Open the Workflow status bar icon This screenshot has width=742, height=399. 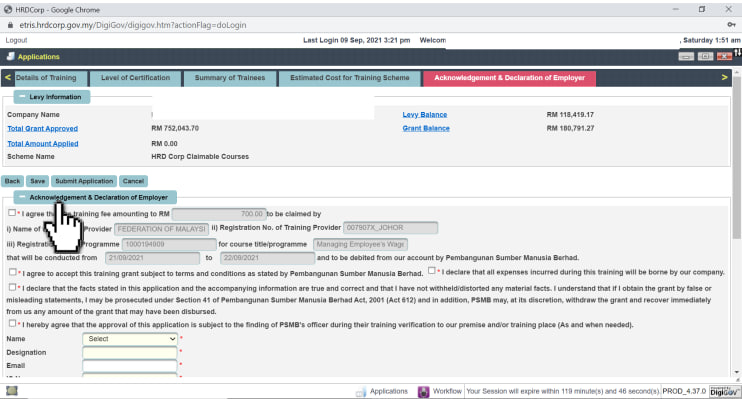(x=423, y=391)
